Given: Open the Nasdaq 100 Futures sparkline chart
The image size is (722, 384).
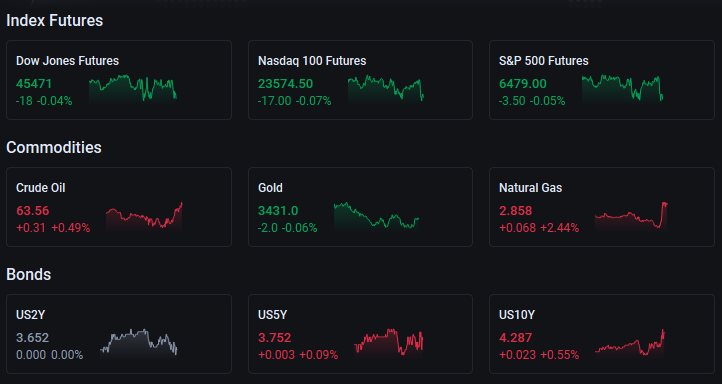Looking at the screenshot, I should (x=385, y=88).
